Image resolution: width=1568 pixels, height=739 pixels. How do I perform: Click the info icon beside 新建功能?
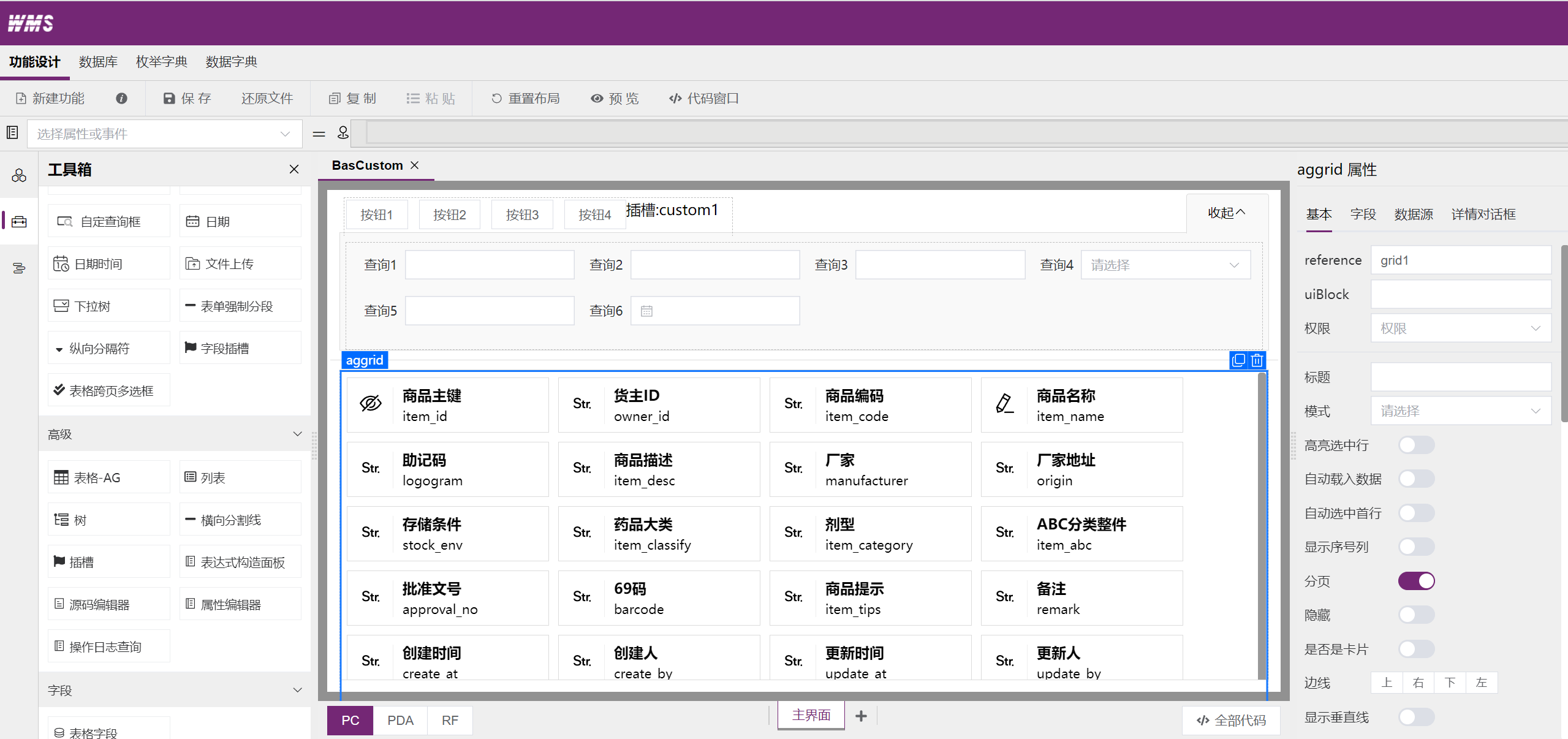pos(121,98)
